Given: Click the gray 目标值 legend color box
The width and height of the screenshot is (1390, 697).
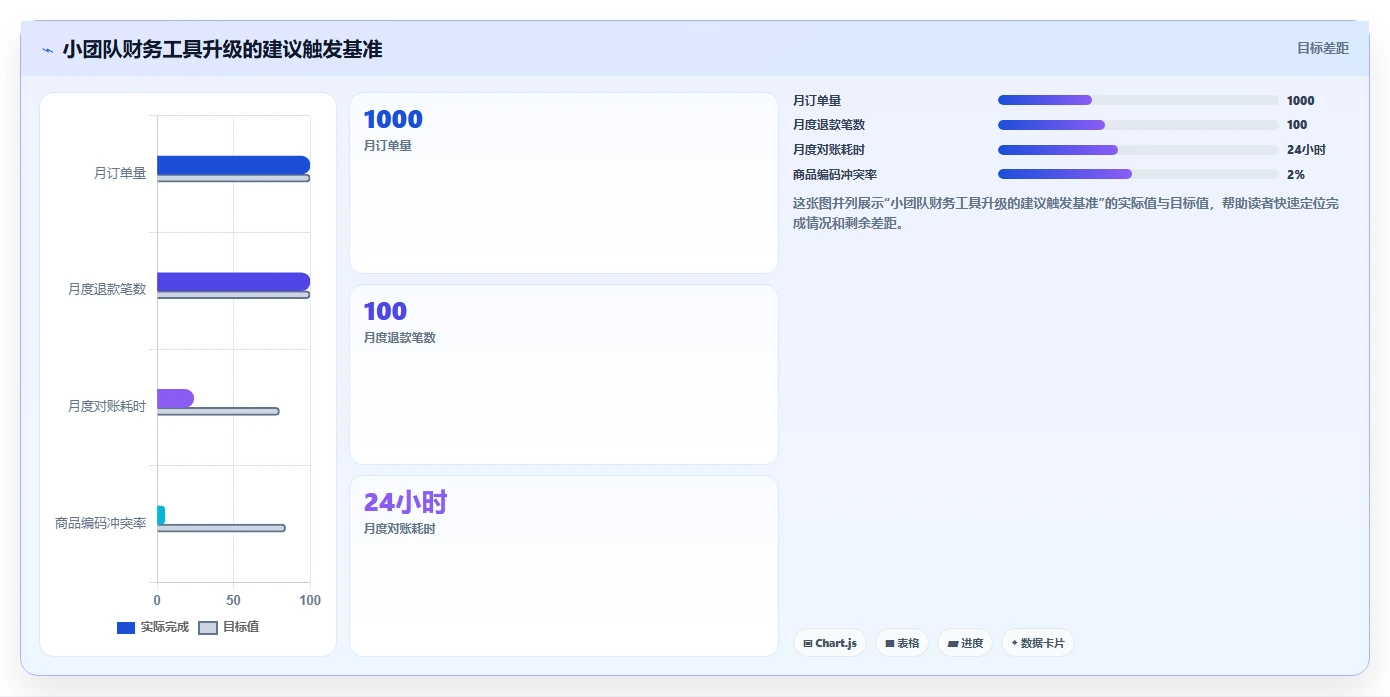Looking at the screenshot, I should [208, 628].
